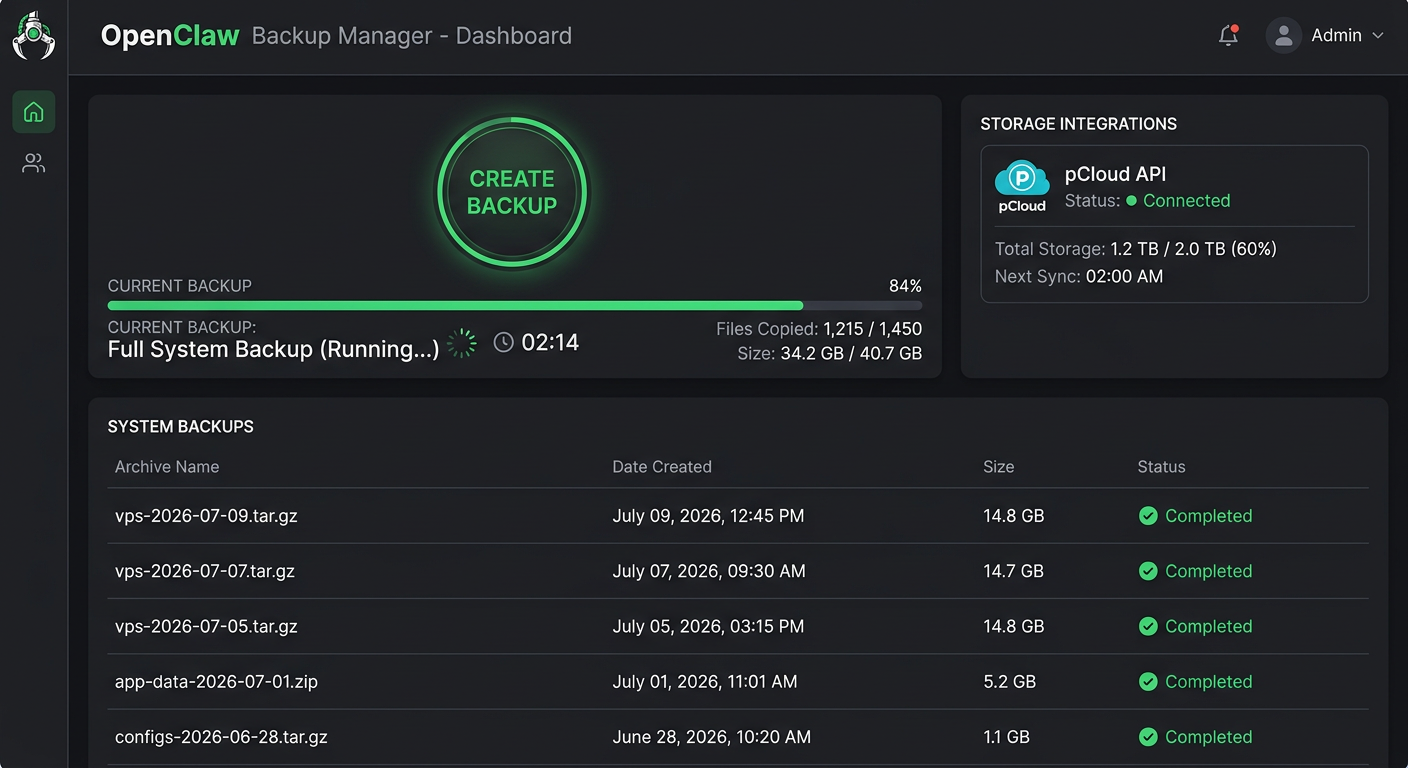Click the date July 07, 2026, 09:30 AM
This screenshot has height=768, width=1408.
click(x=709, y=571)
